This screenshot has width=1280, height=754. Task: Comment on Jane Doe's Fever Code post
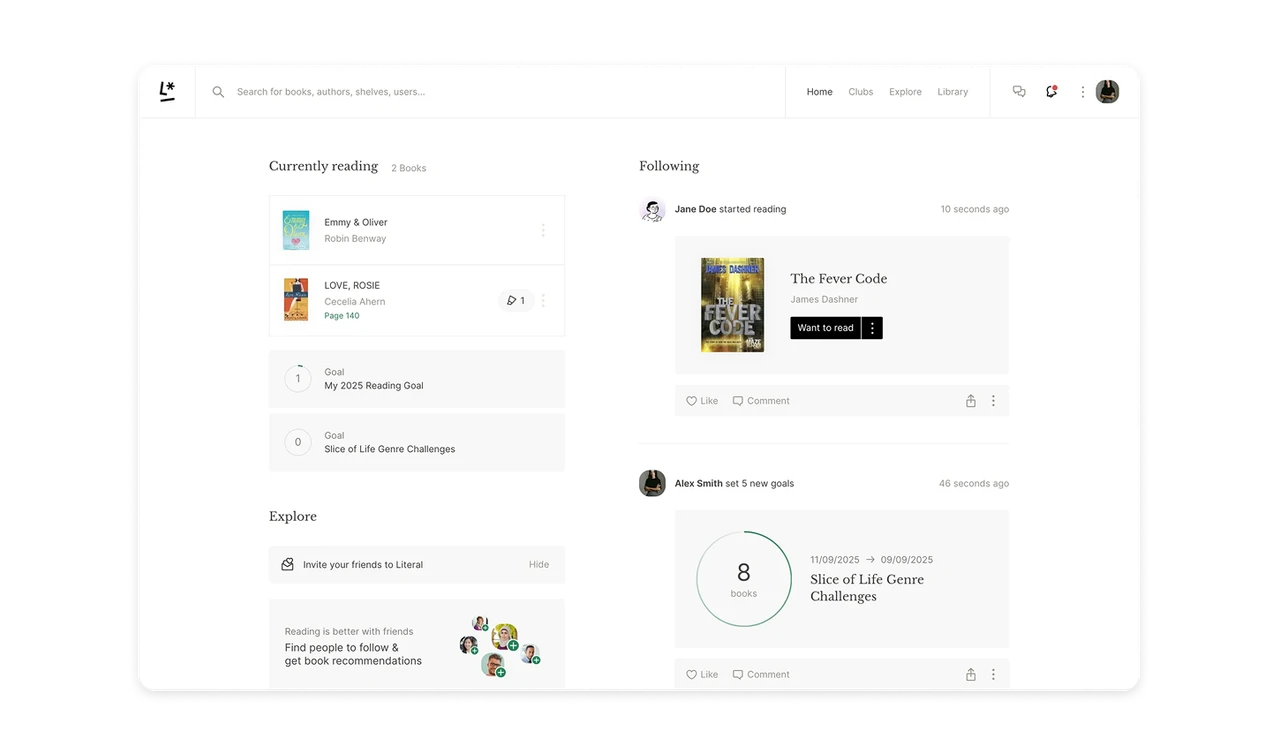(761, 400)
